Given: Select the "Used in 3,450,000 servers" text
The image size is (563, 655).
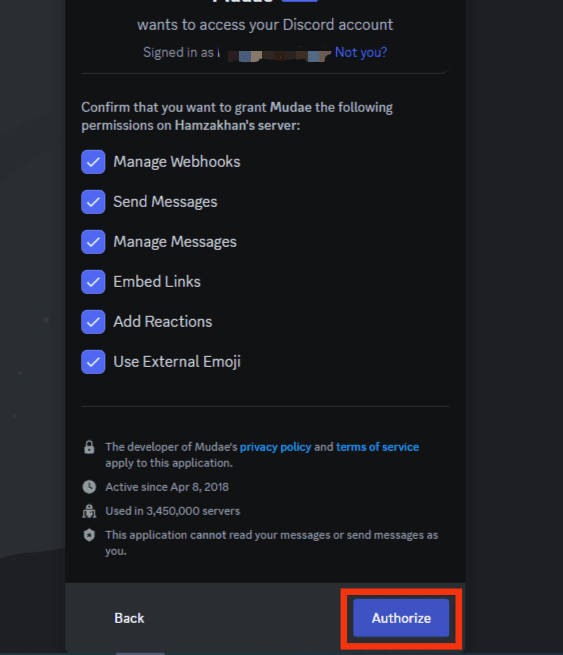Looking at the screenshot, I should point(172,511).
